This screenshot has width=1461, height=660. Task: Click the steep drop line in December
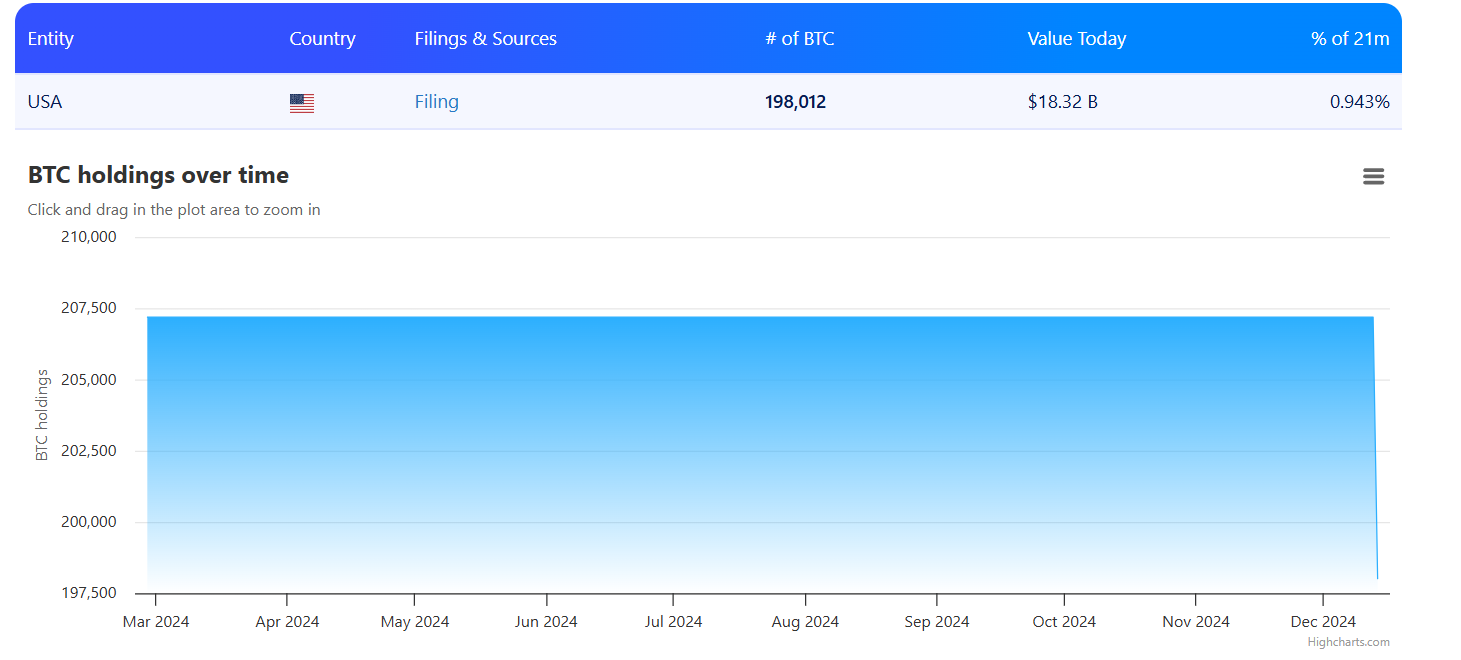click(1376, 450)
